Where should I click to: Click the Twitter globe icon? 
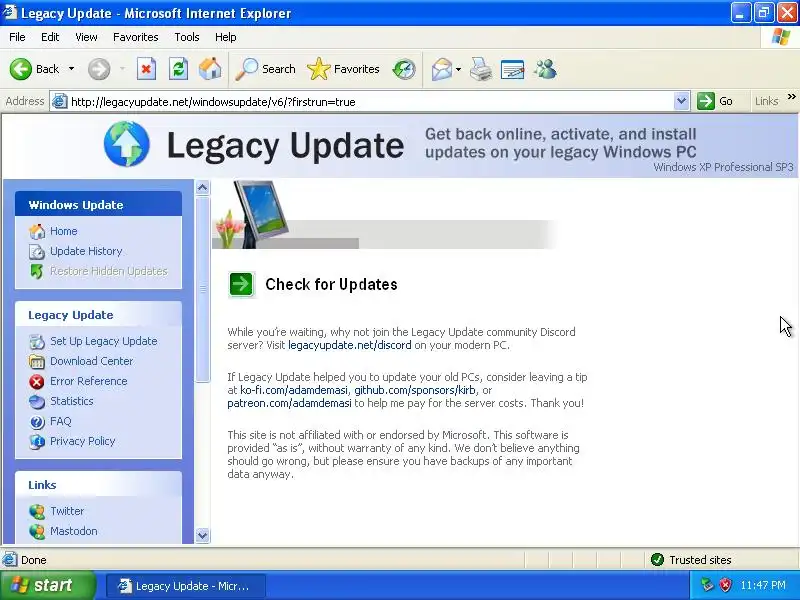(37, 511)
